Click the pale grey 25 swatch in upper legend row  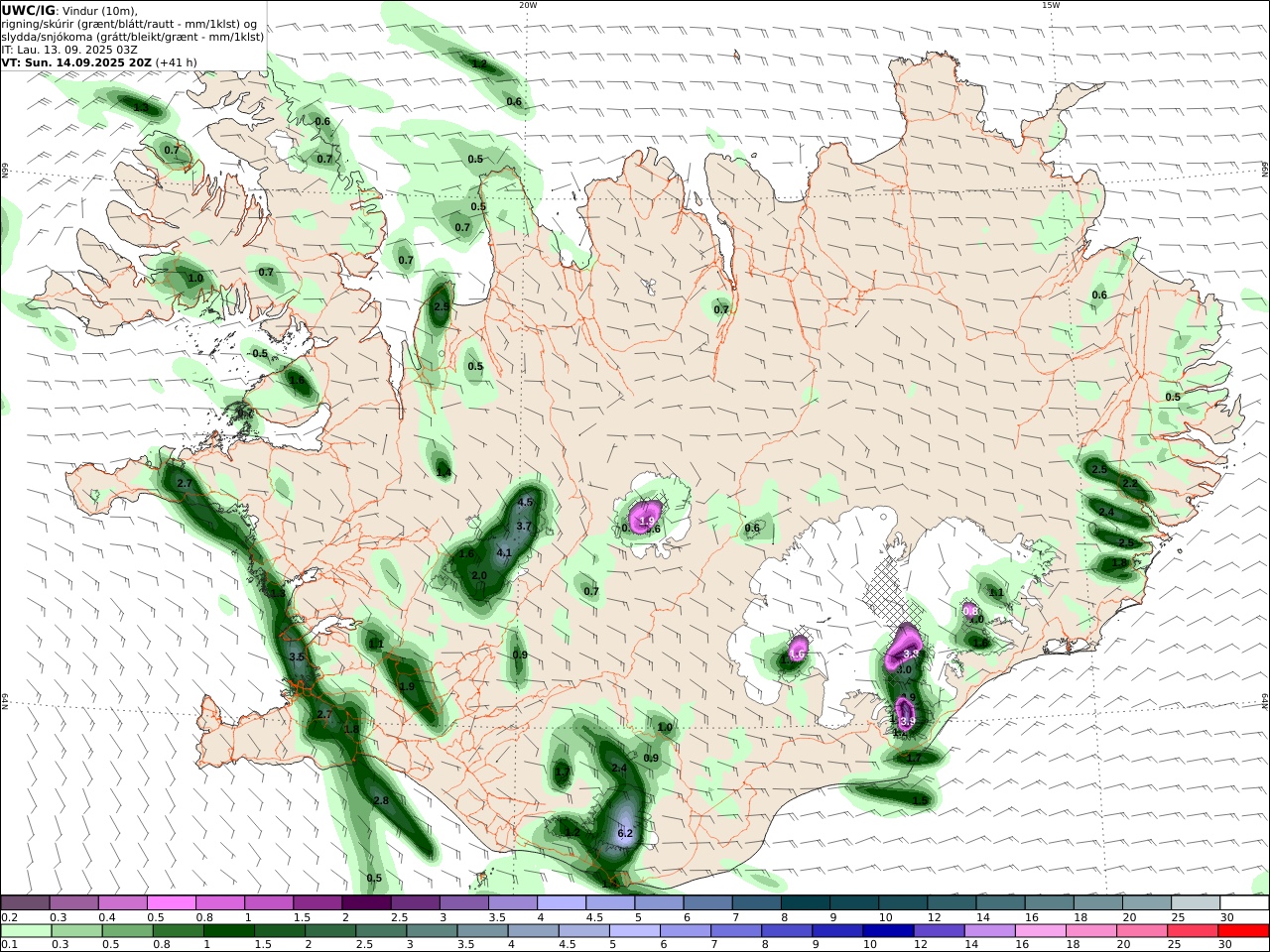[x=1195, y=902]
